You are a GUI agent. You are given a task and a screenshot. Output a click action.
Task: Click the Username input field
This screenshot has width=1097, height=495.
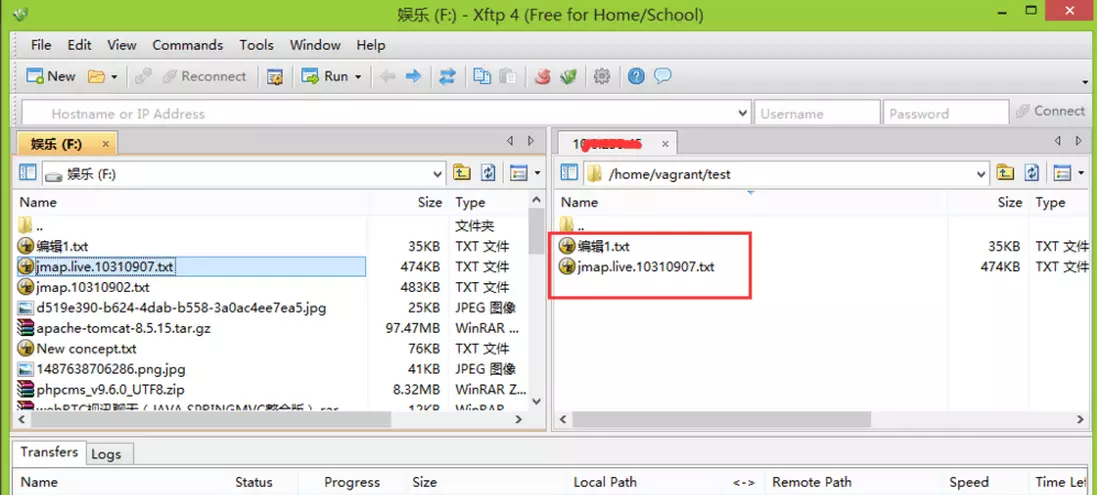[816, 113]
